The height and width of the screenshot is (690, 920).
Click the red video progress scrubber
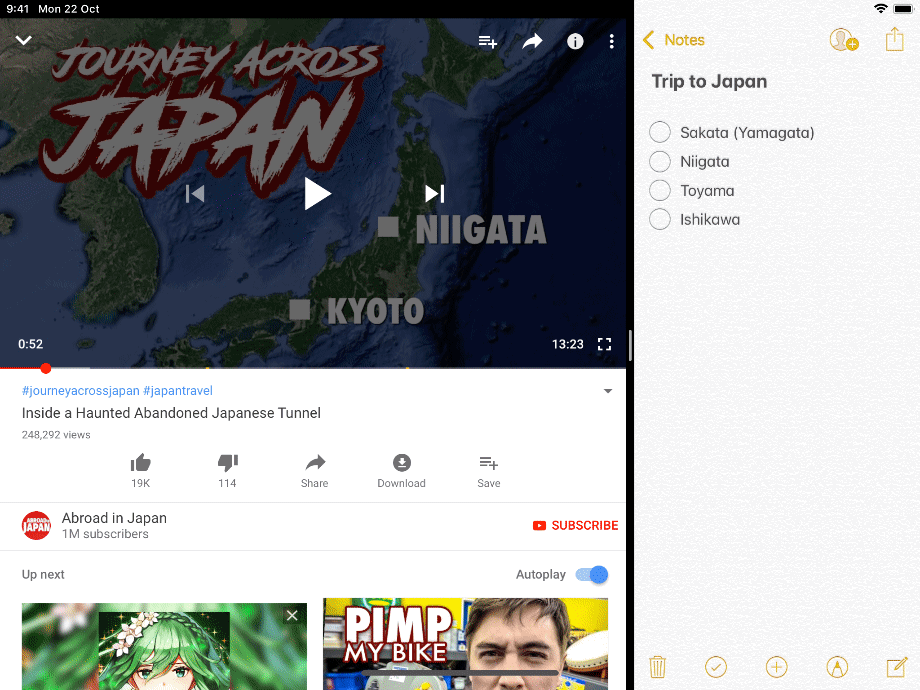pos(45,368)
